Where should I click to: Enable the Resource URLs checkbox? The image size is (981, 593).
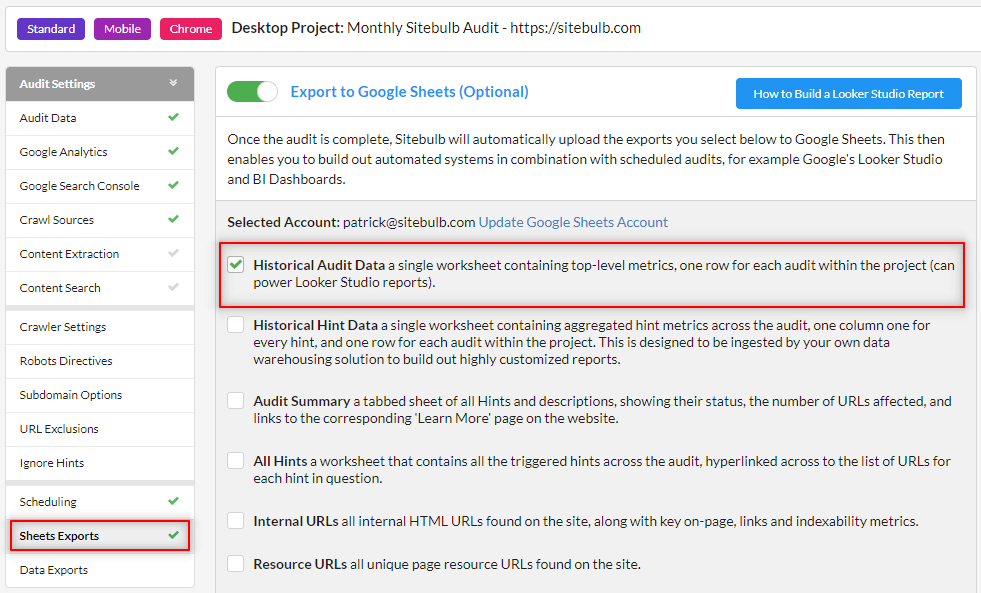[236, 564]
